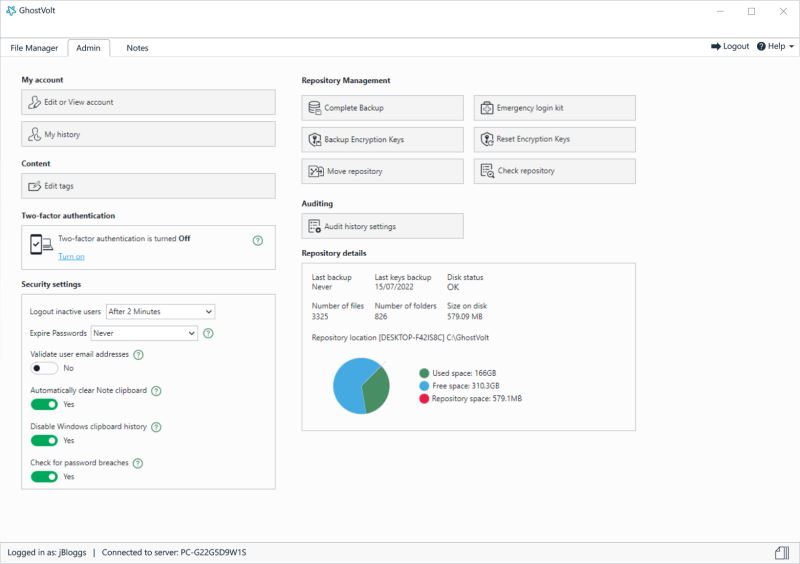Viewport: 800px width, 564px height.
Task: Click the blue Free space legend dot
Action: [424, 386]
